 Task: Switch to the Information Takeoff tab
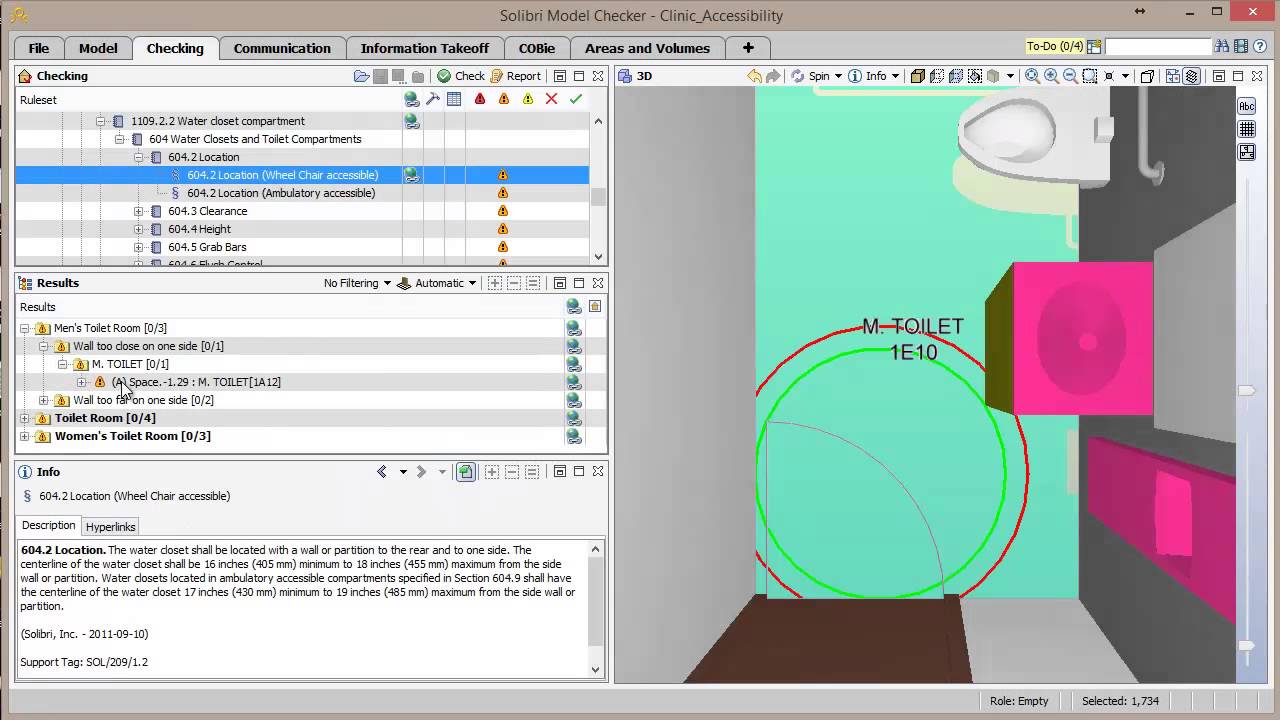tap(425, 48)
